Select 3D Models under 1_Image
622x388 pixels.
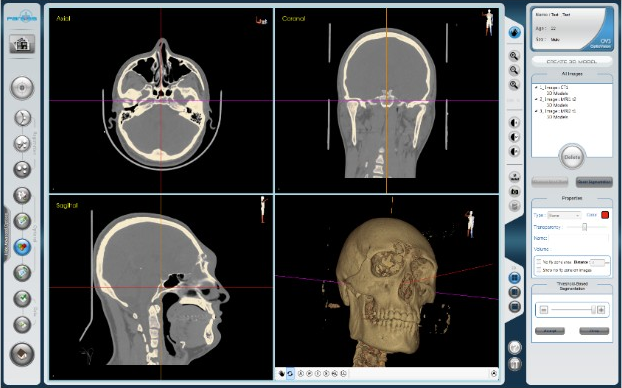(557, 93)
